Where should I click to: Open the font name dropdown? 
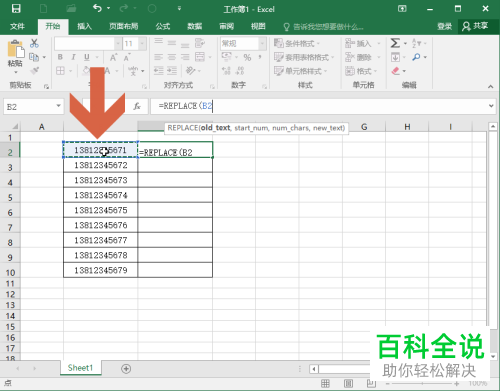[118, 43]
